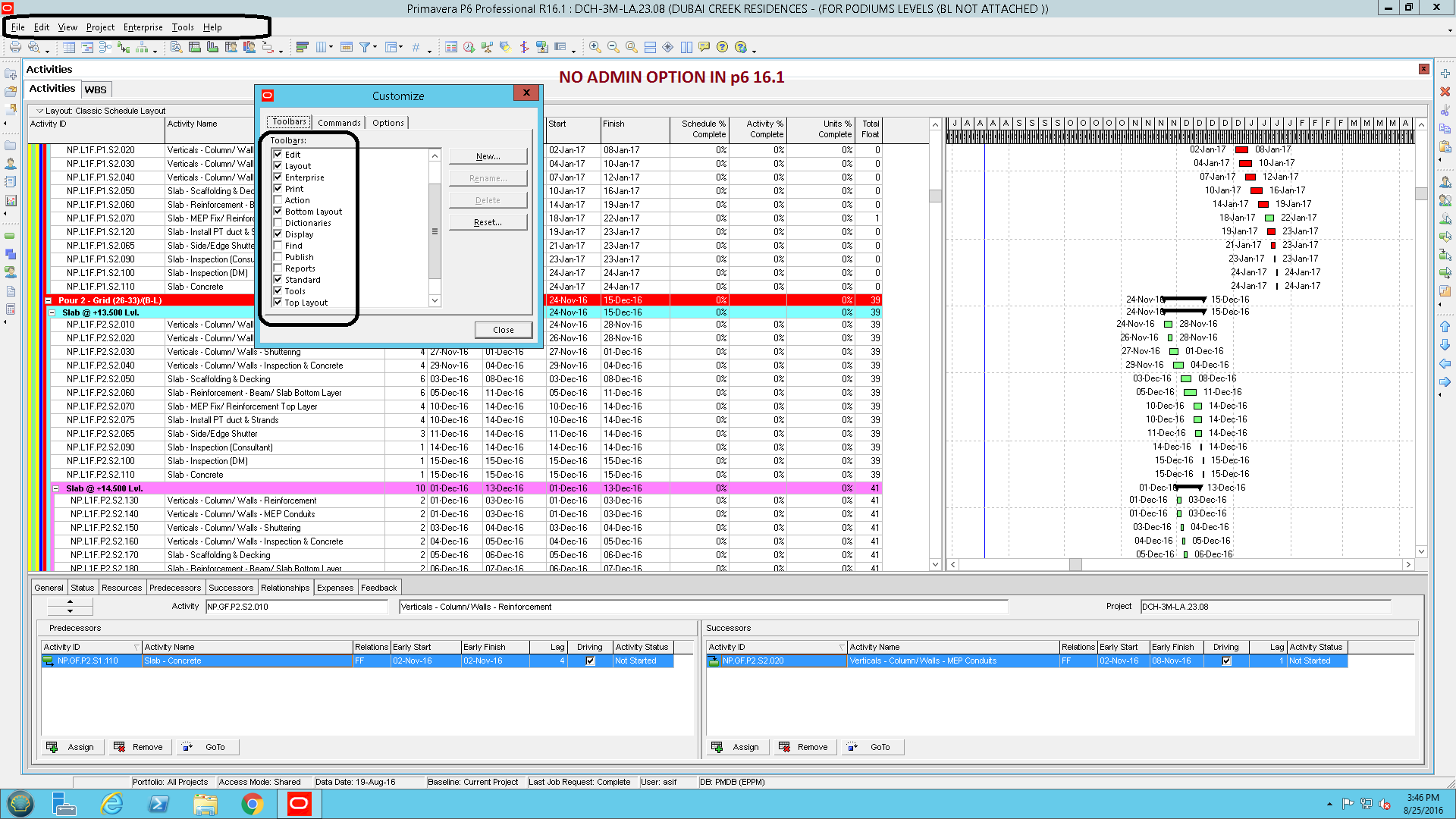Switch to the Commands tab in Customize

pyautogui.click(x=339, y=123)
